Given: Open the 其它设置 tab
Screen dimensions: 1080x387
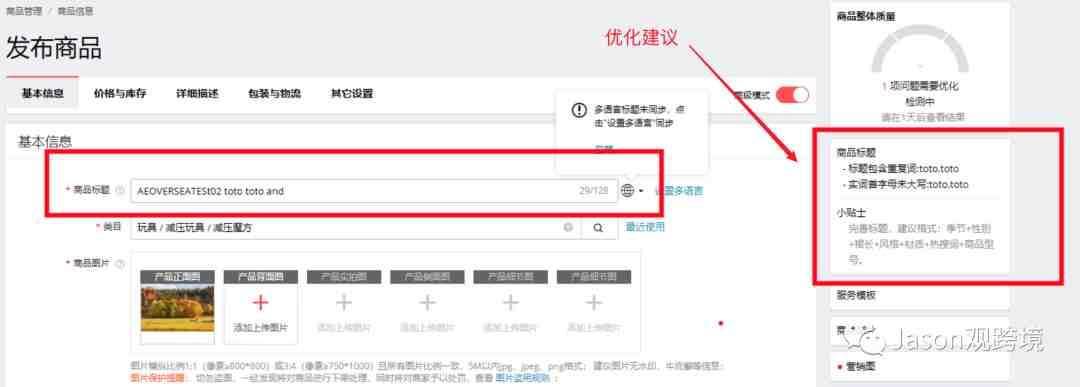Looking at the screenshot, I should click(x=352, y=94).
